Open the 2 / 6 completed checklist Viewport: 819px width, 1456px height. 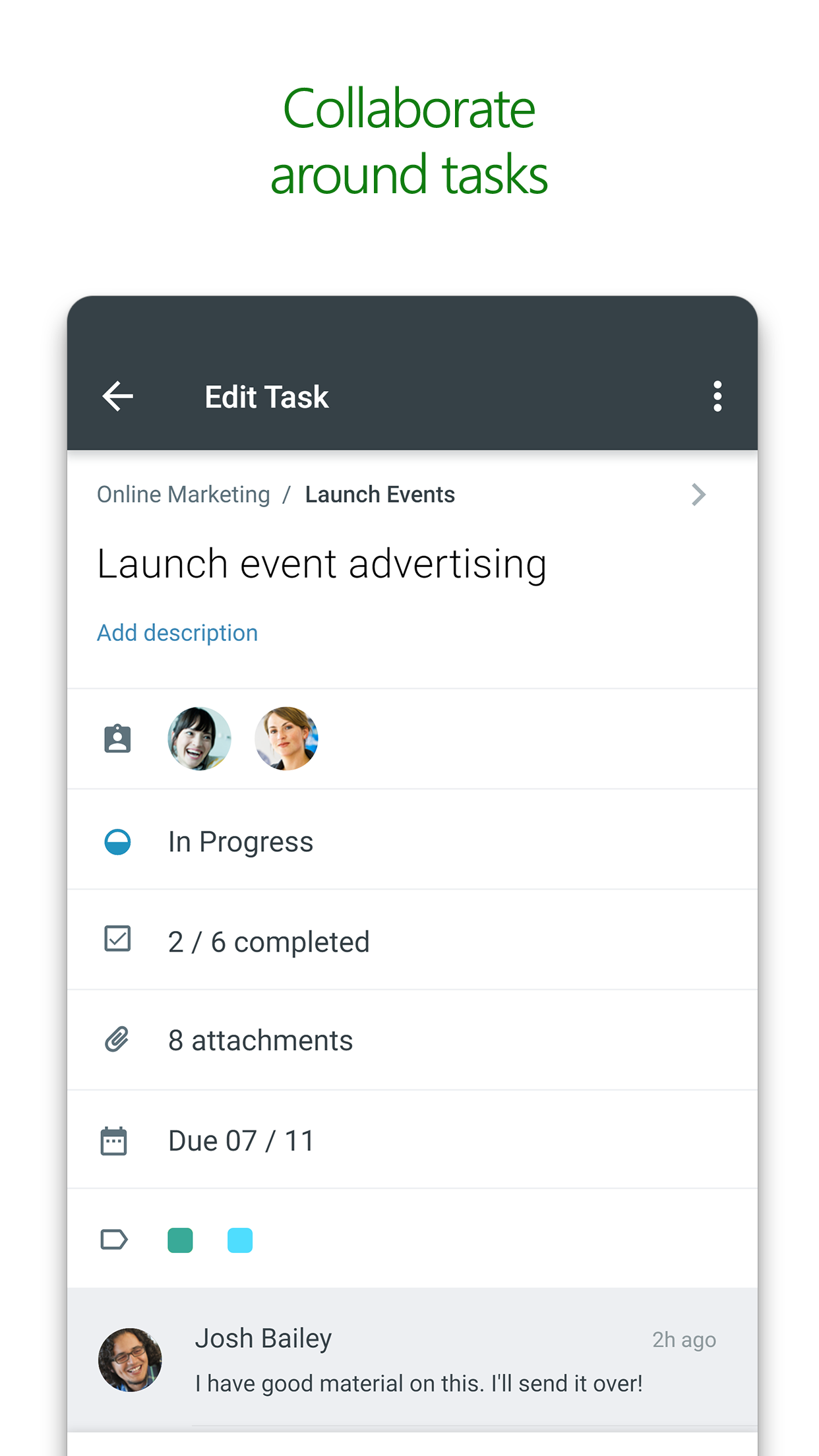[x=268, y=942]
